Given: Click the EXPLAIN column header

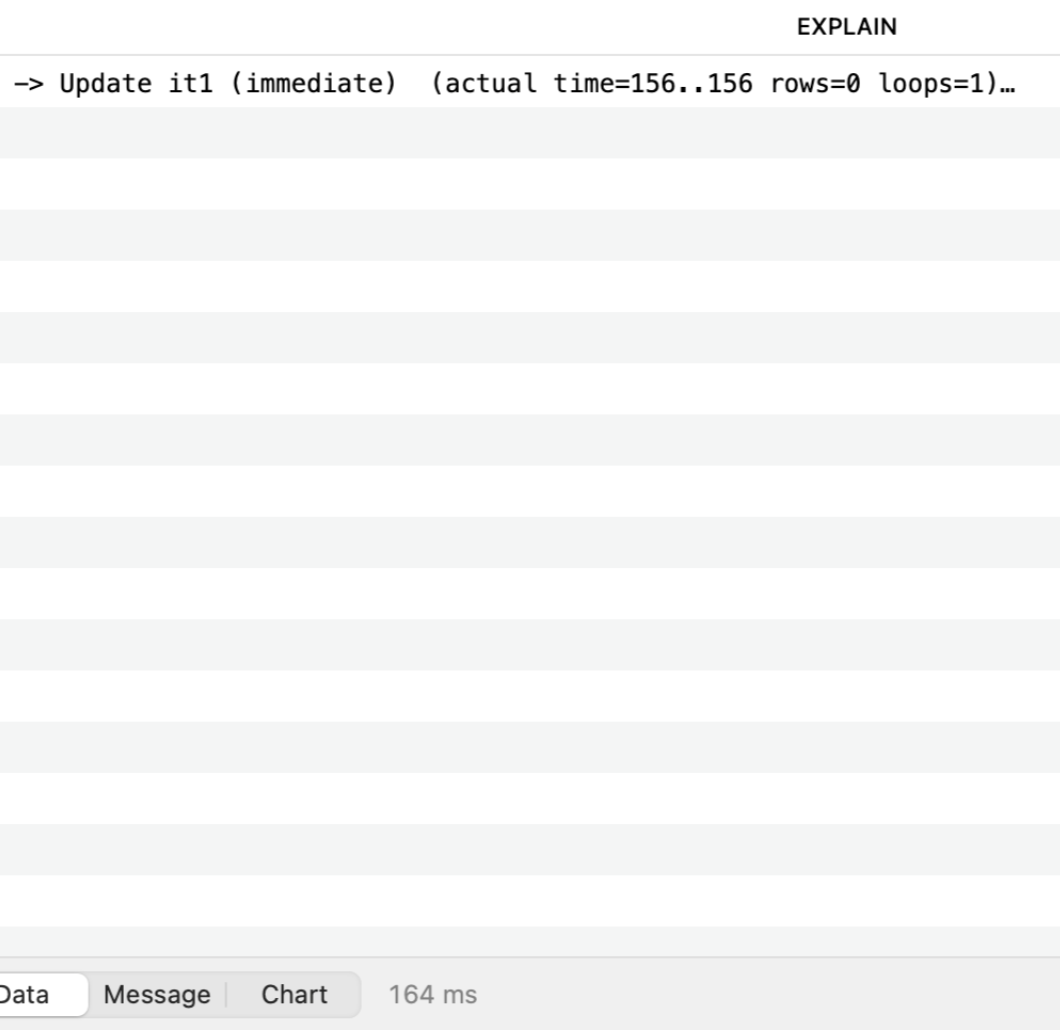Looking at the screenshot, I should [846, 27].
